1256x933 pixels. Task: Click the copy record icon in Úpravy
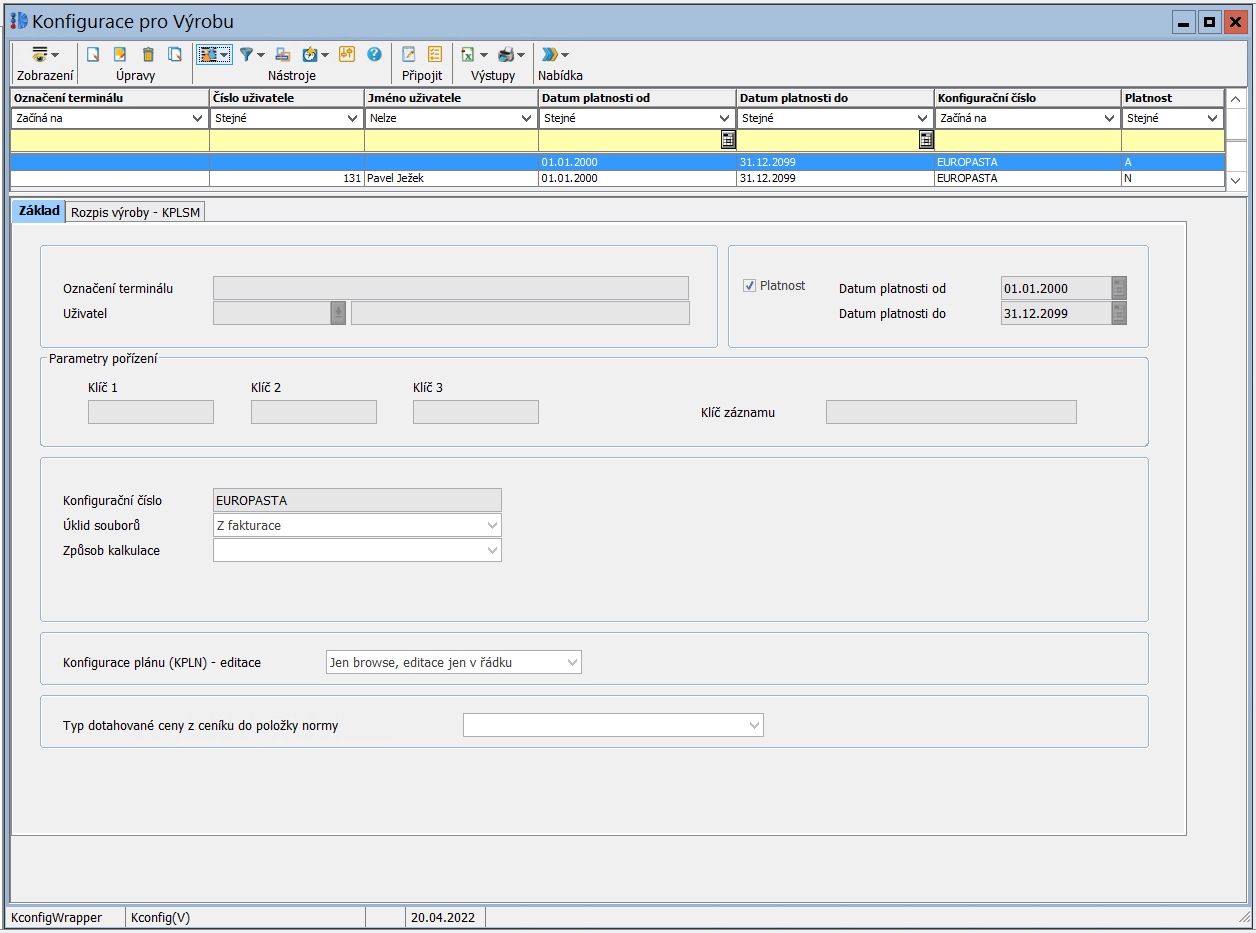175,55
